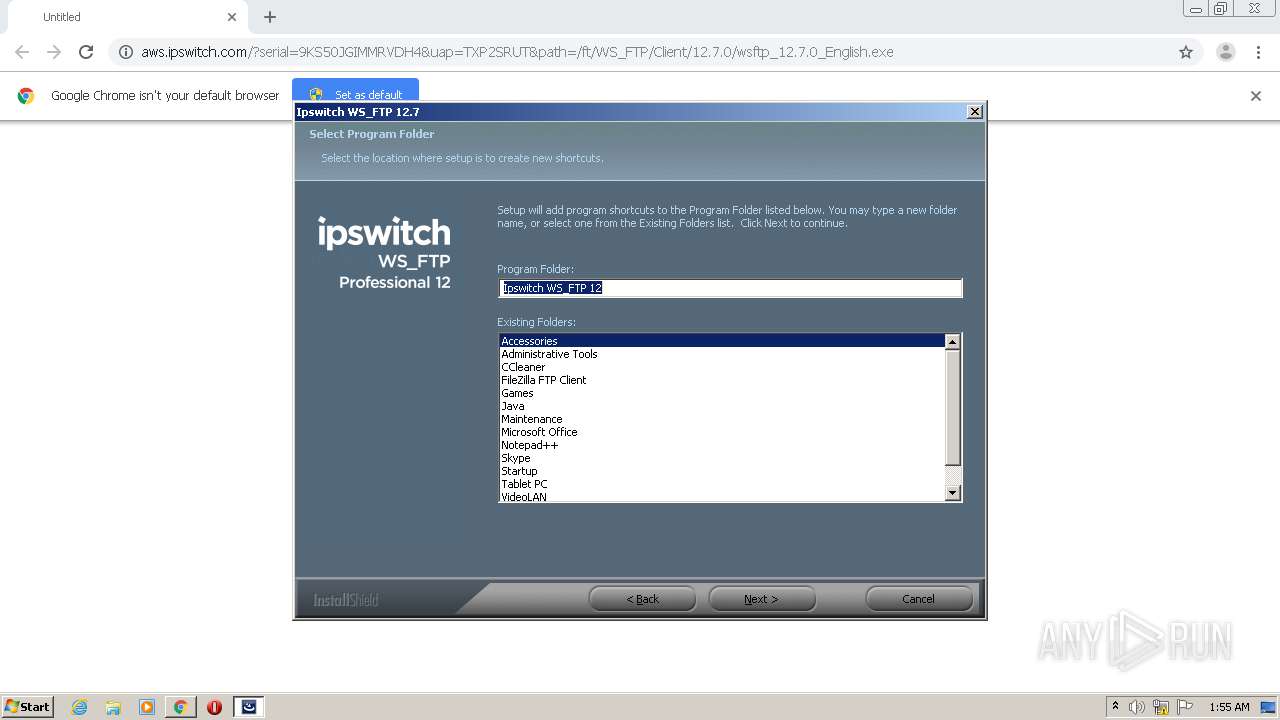The width and height of the screenshot is (1280, 720).
Task: Click the folder list scroll up arrow
Action: 952,342
